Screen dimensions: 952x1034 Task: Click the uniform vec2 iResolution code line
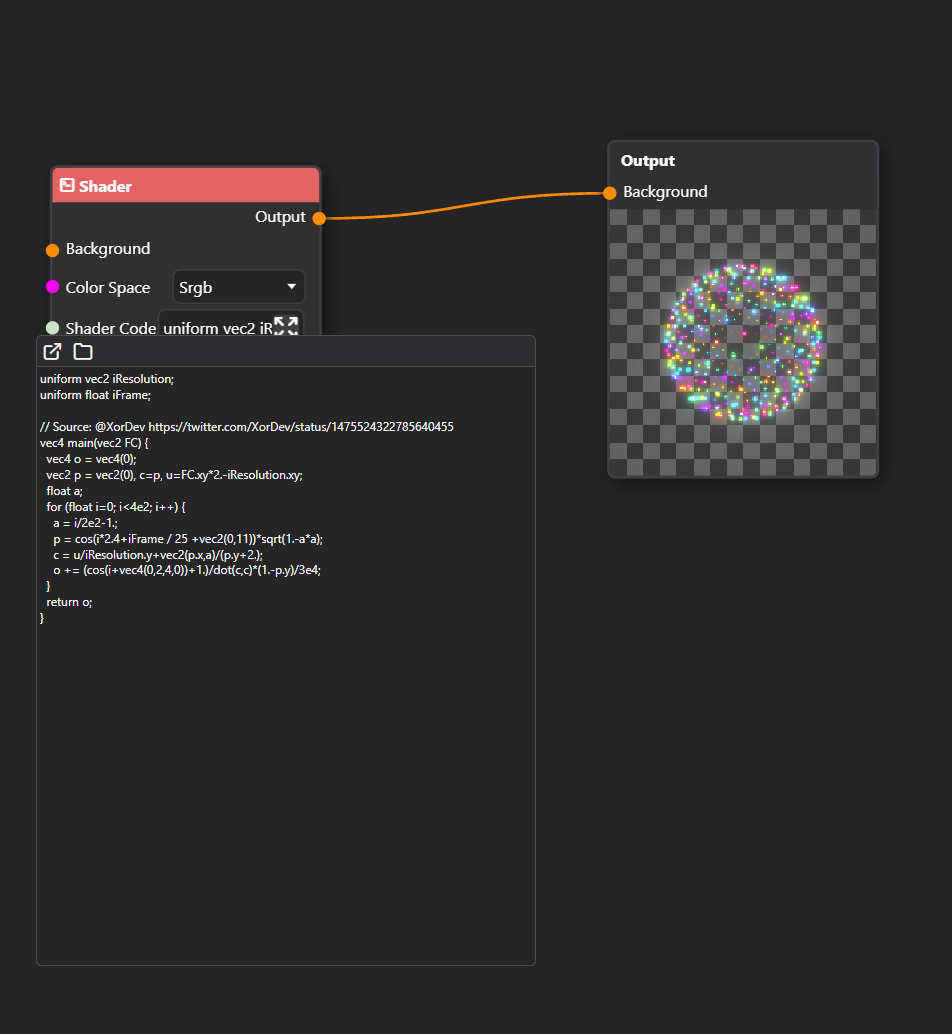108,378
